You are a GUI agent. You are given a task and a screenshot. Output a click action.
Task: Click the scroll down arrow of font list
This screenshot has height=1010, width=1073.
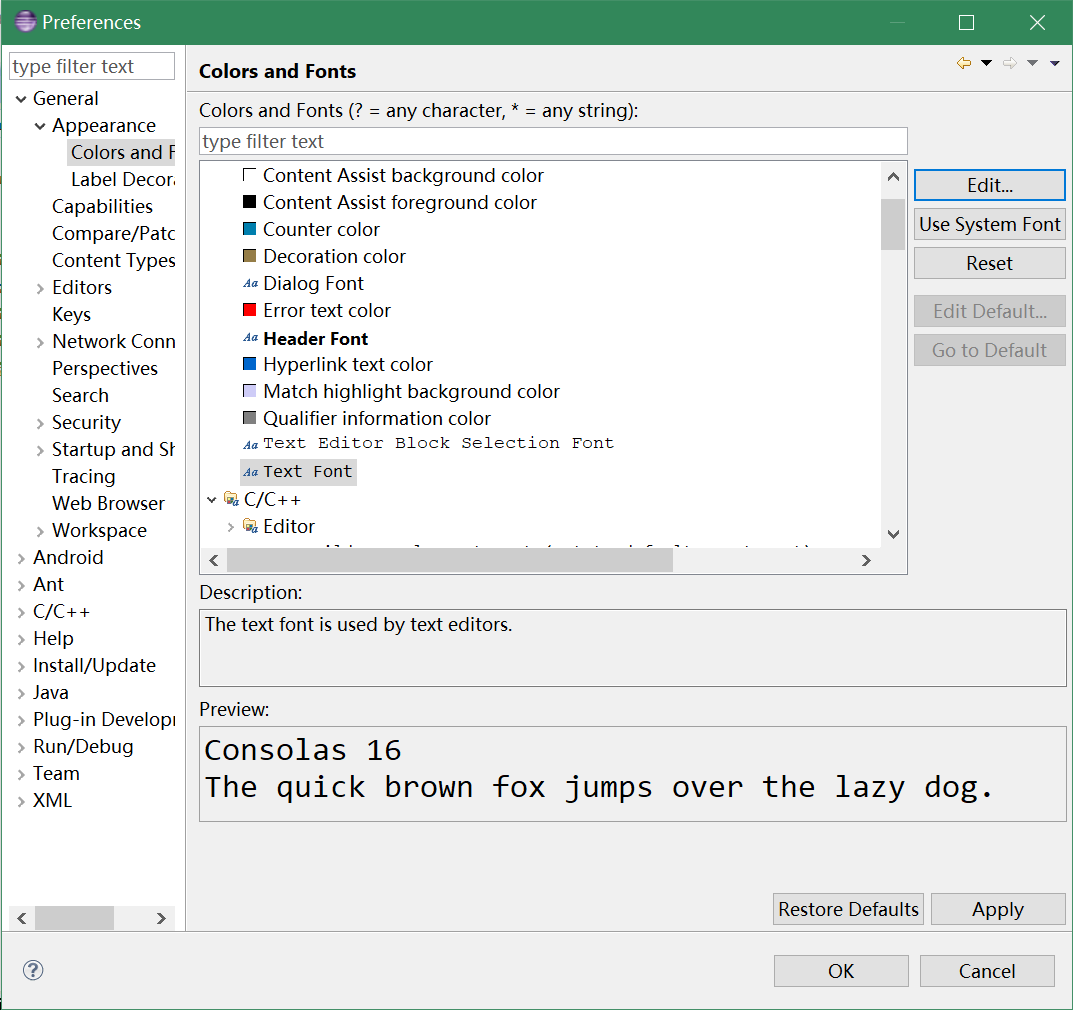click(x=893, y=535)
